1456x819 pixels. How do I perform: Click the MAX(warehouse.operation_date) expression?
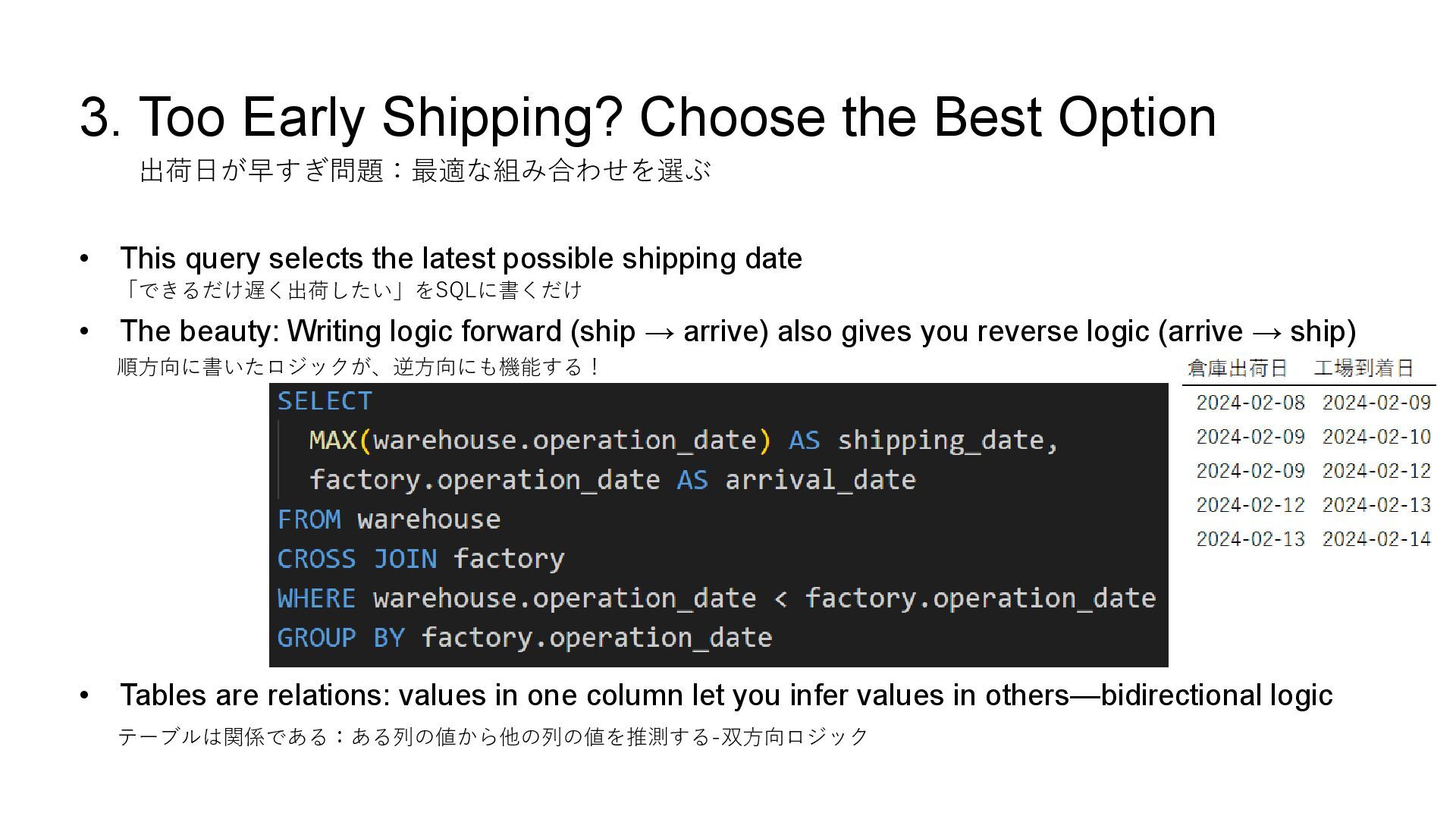(540, 440)
